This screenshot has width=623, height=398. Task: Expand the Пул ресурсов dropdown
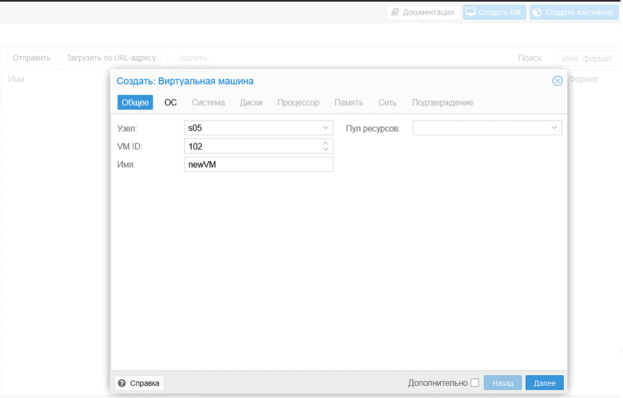pos(554,128)
